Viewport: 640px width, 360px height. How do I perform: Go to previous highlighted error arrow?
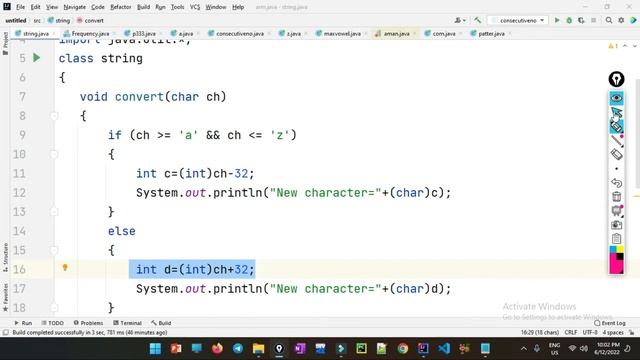tap(625, 46)
